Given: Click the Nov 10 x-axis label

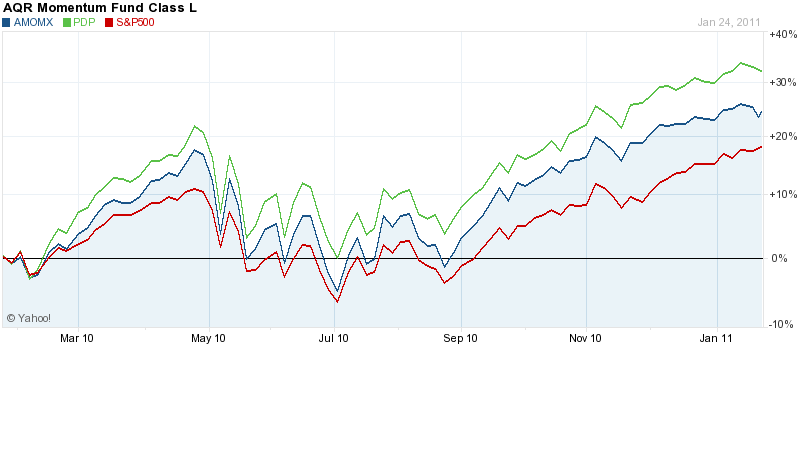Looking at the screenshot, I should [586, 339].
